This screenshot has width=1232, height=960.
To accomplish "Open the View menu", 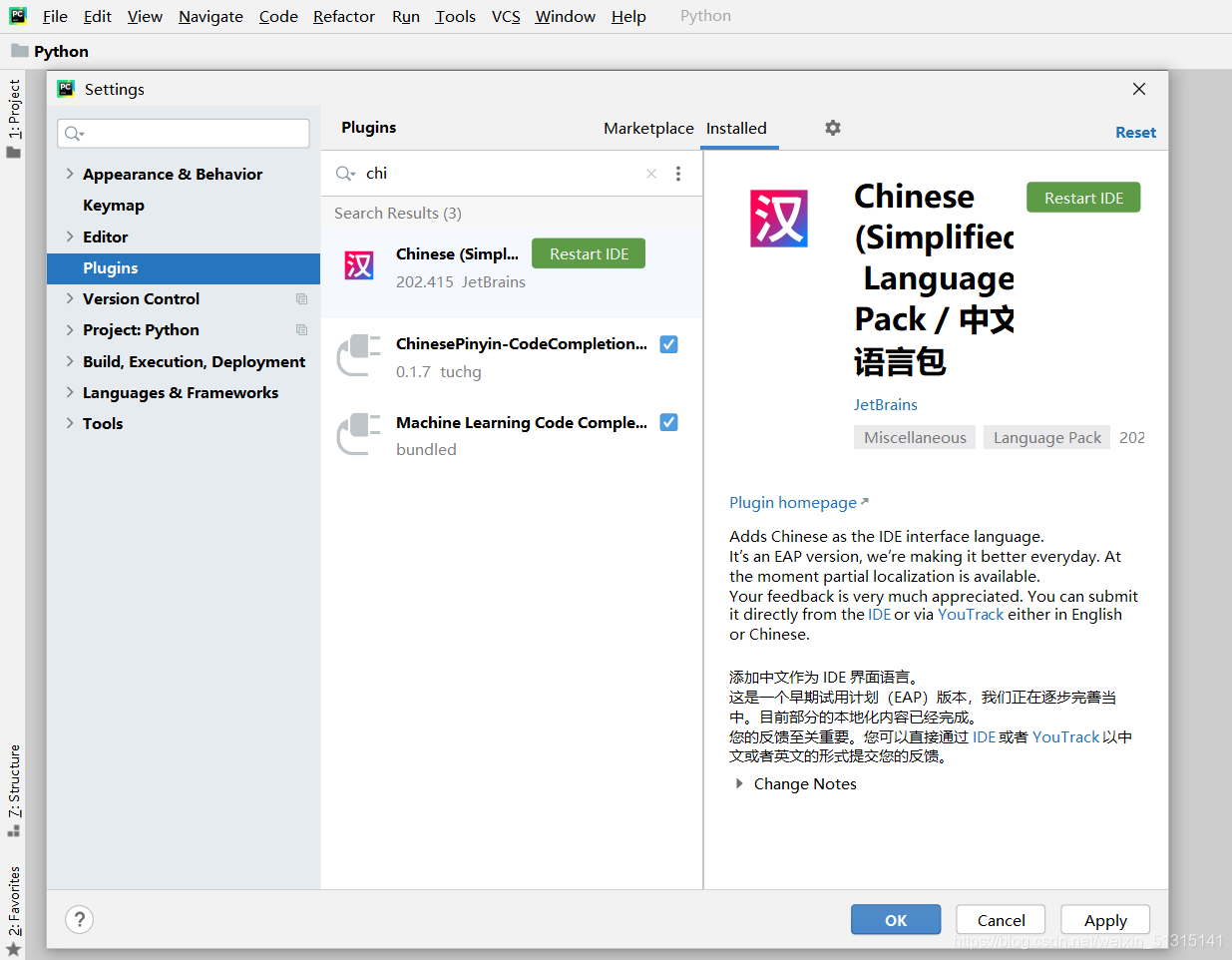I will [x=145, y=16].
